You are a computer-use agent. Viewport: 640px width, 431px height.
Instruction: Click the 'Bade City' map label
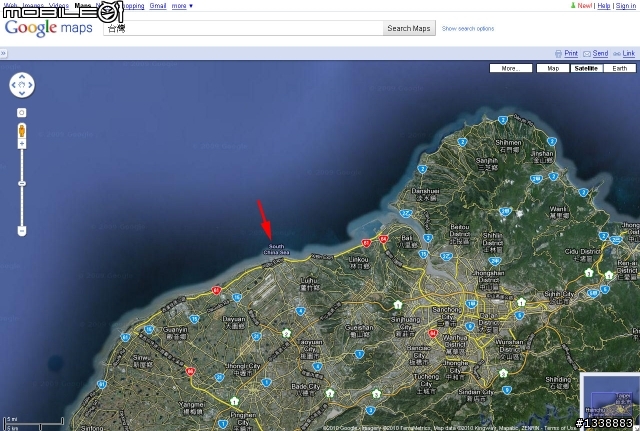point(306,389)
